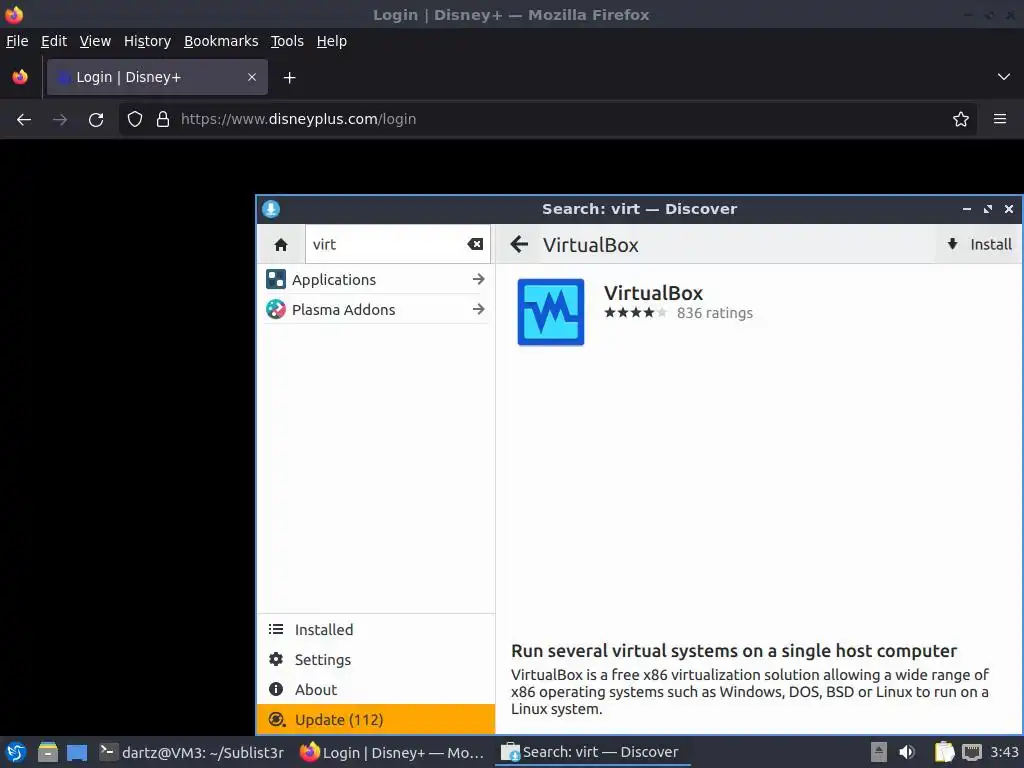This screenshot has height=768, width=1024.
Task: Open Update (112) page
Action: click(x=376, y=719)
